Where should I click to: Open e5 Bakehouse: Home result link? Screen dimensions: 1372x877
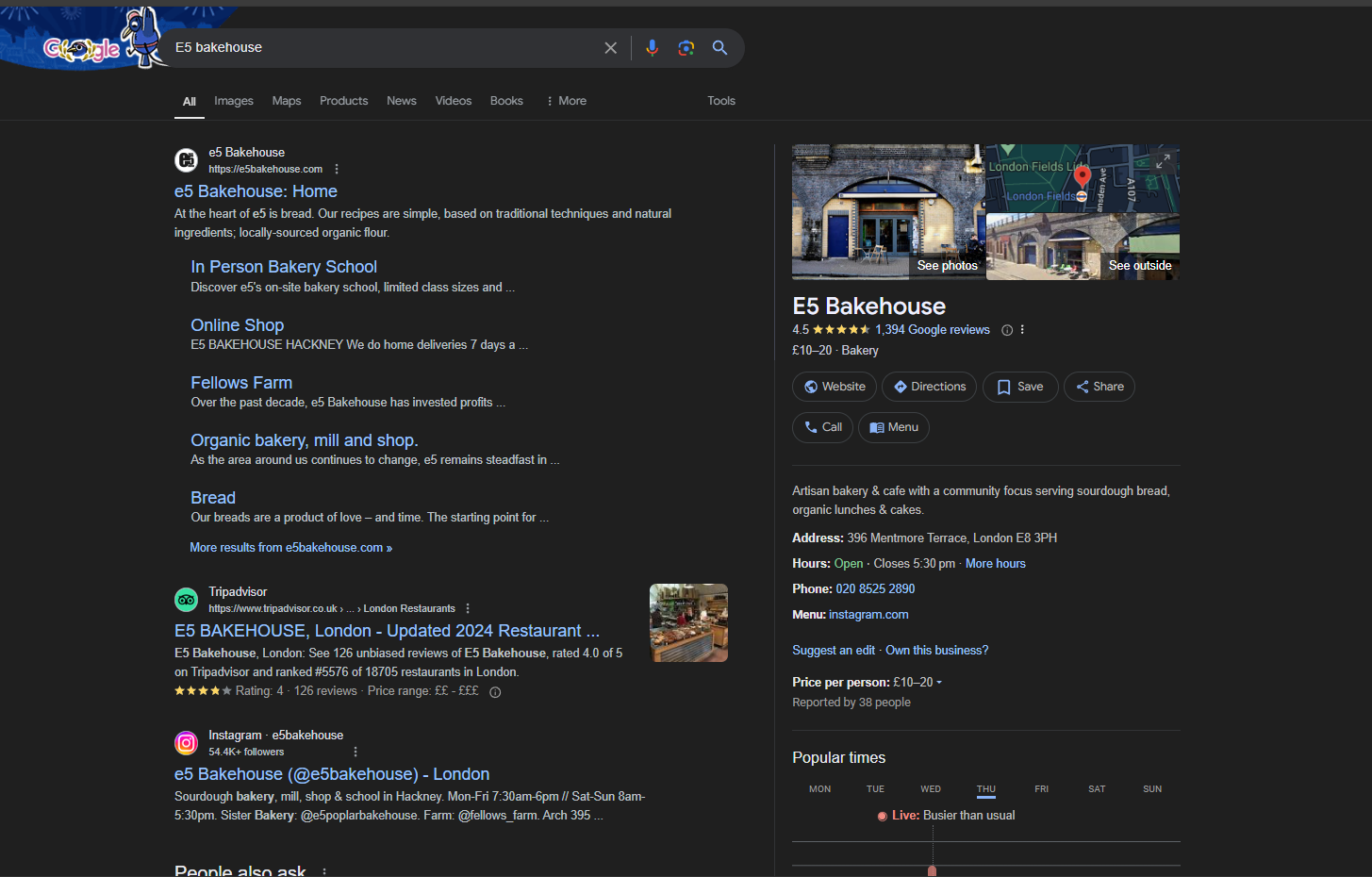tap(256, 191)
